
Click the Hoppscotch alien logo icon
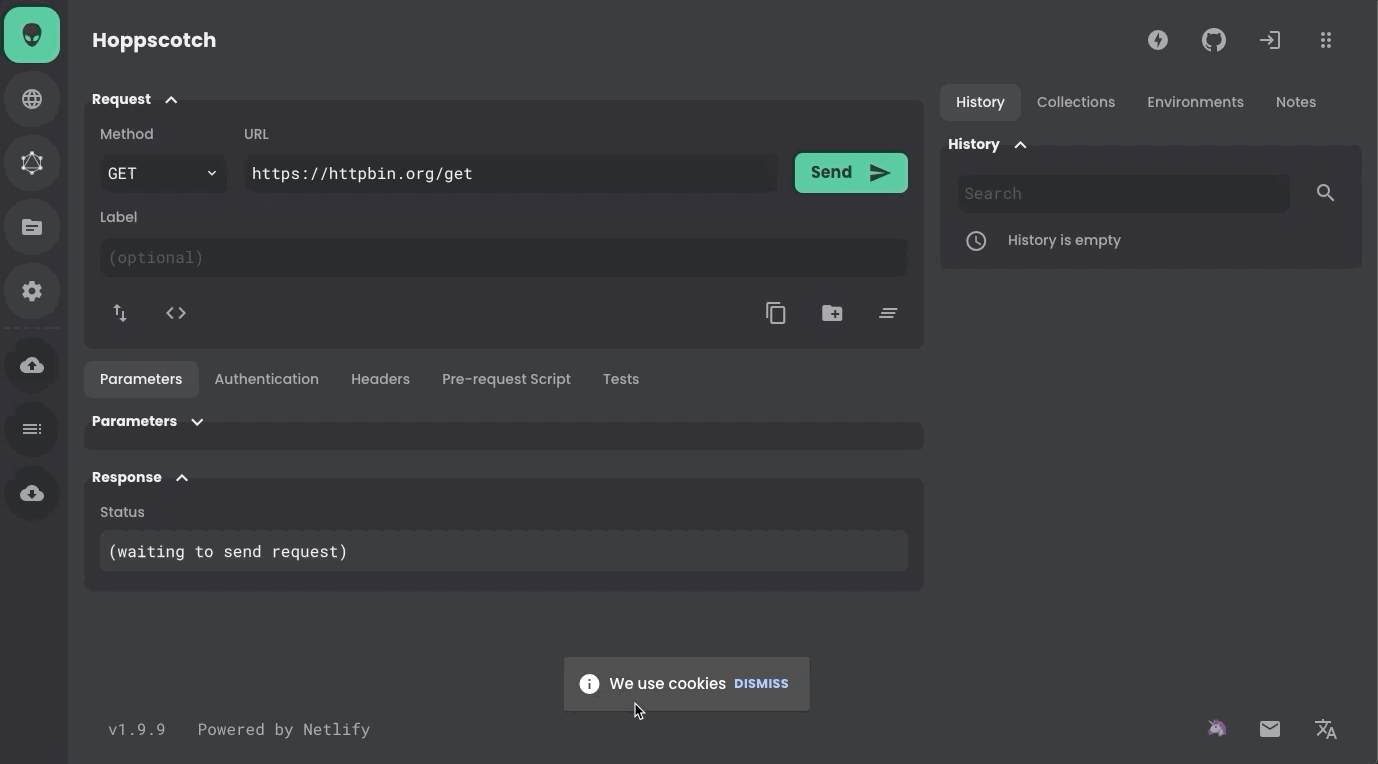pos(32,35)
